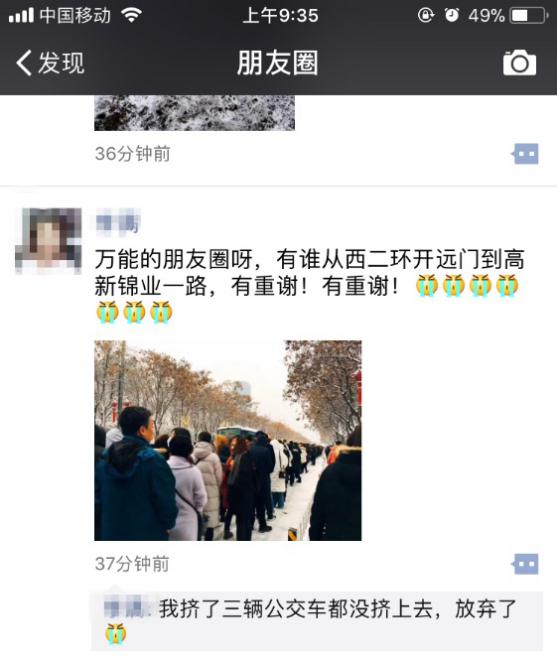This screenshot has width=557, height=662.
Task: Tap the crying emoji in the comment
Action: (116, 634)
